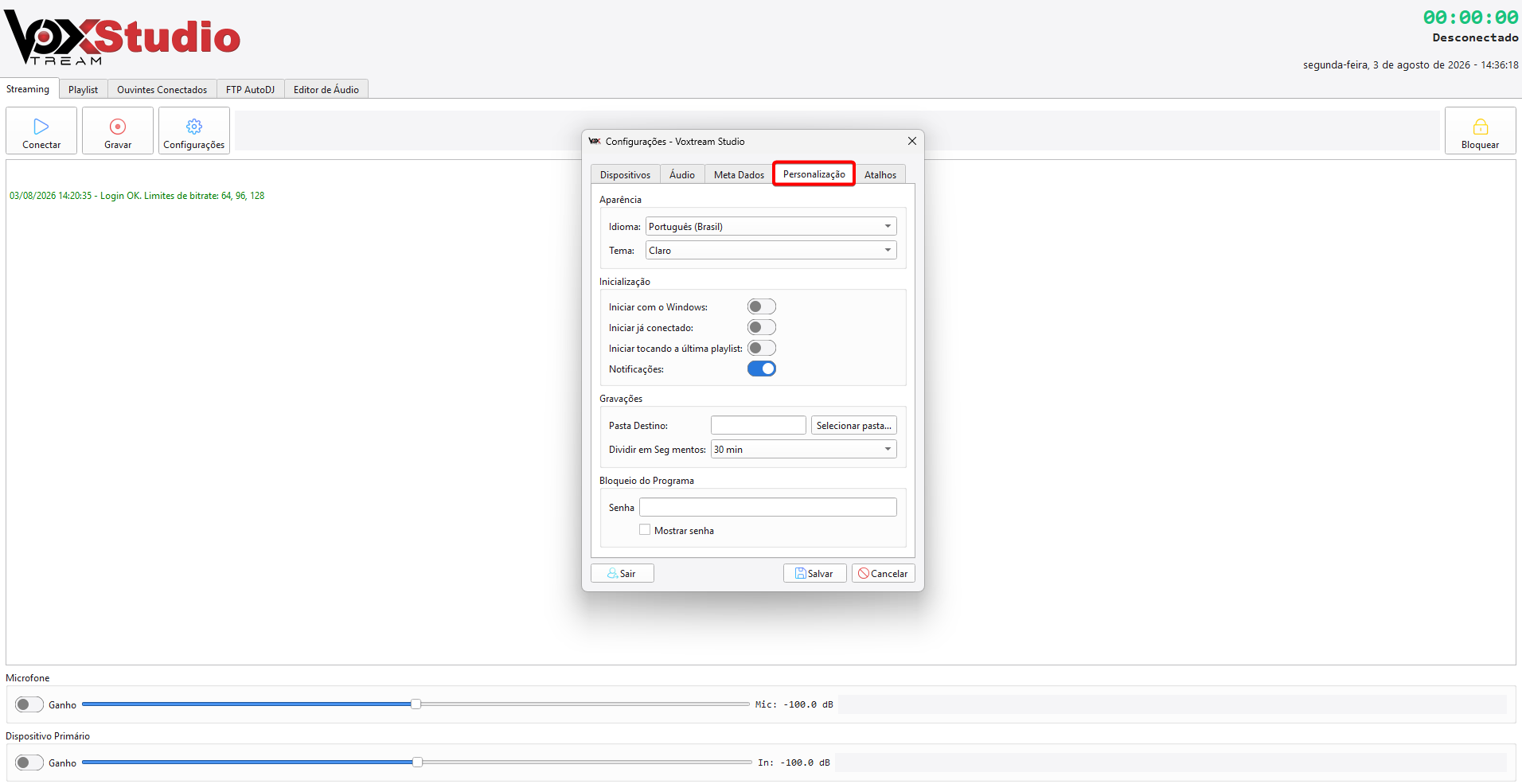This screenshot has height=784, width=1522.
Task: Click the Selecionar pasta button
Action: click(853, 425)
